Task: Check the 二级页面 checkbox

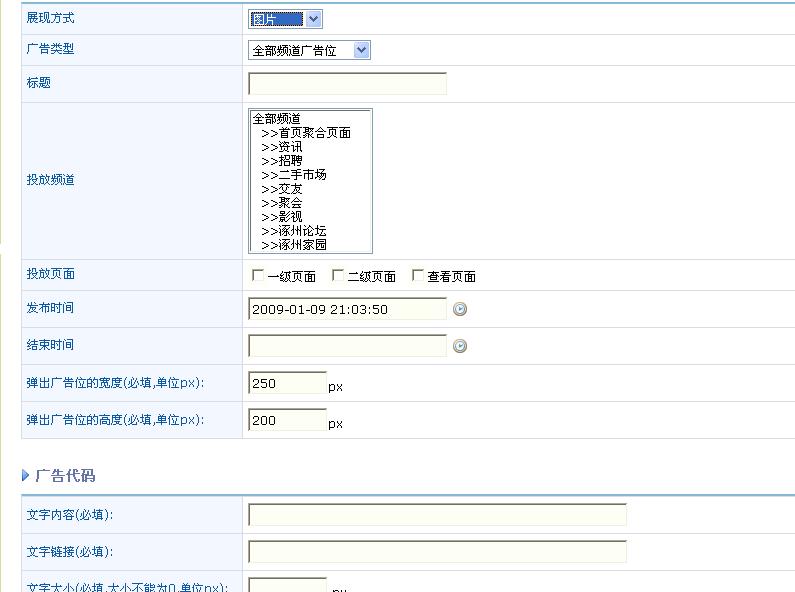Action: (x=338, y=275)
